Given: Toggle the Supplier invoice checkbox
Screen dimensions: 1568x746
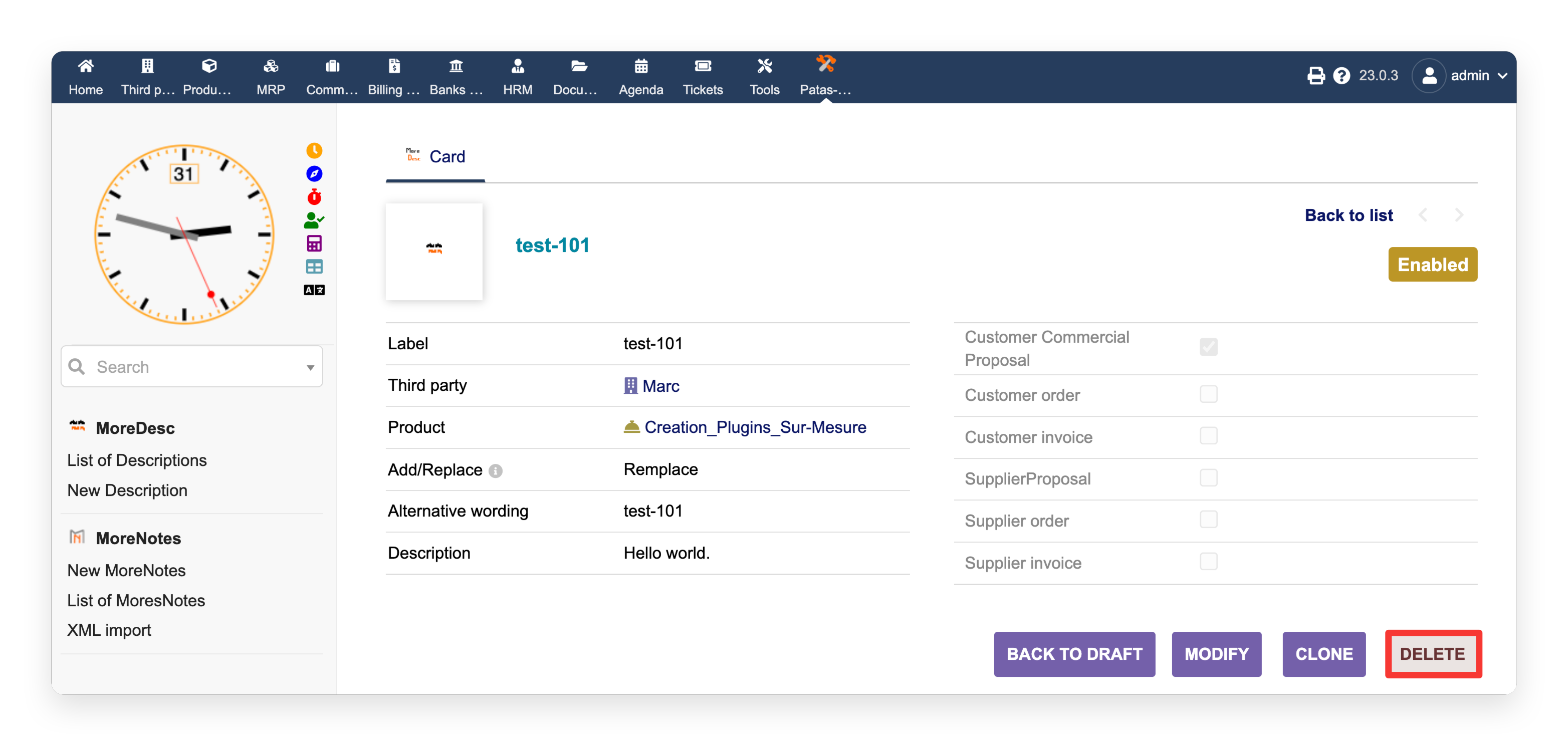Looking at the screenshot, I should tap(1208, 562).
